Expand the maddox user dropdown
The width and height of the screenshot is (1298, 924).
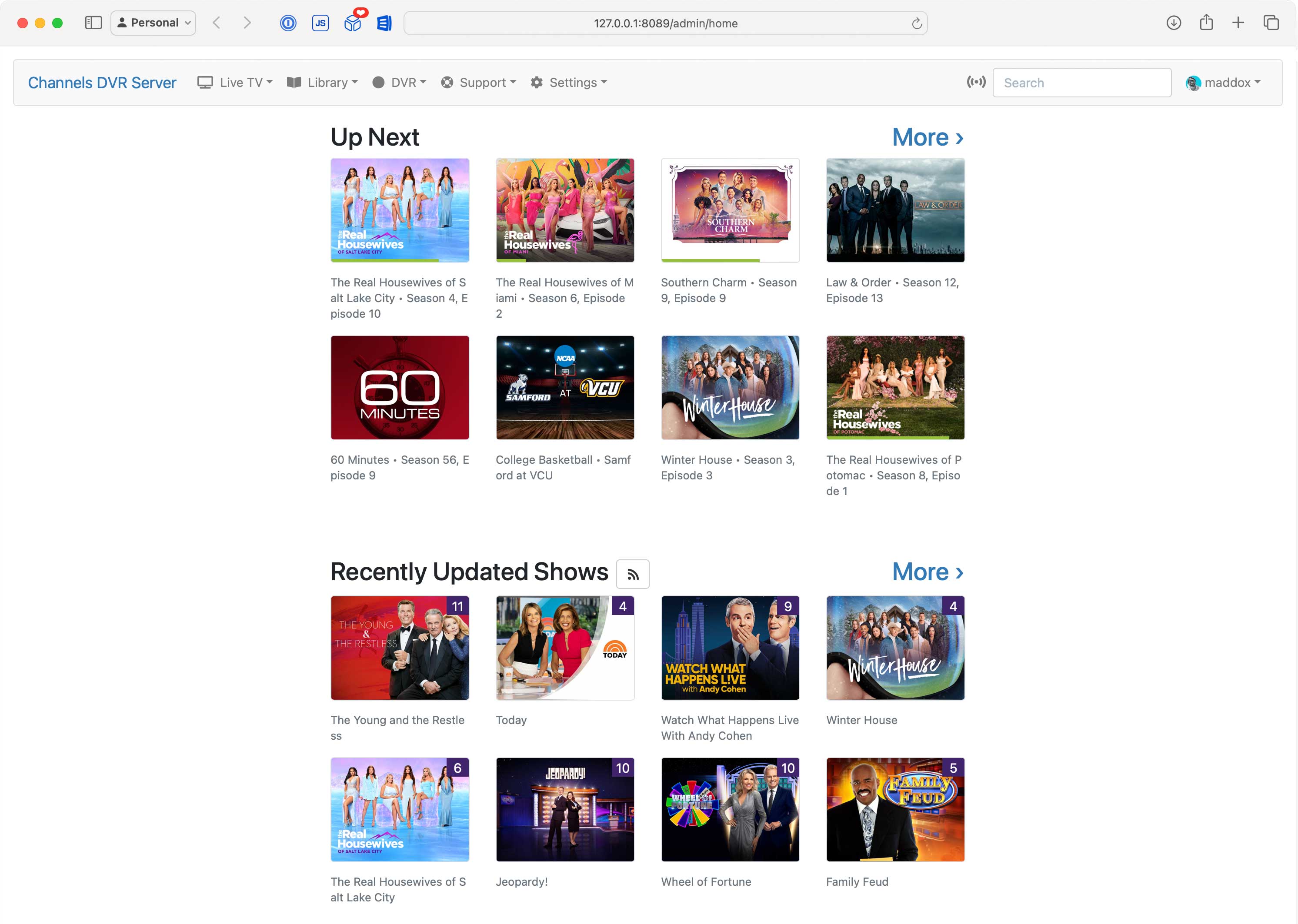point(1223,83)
